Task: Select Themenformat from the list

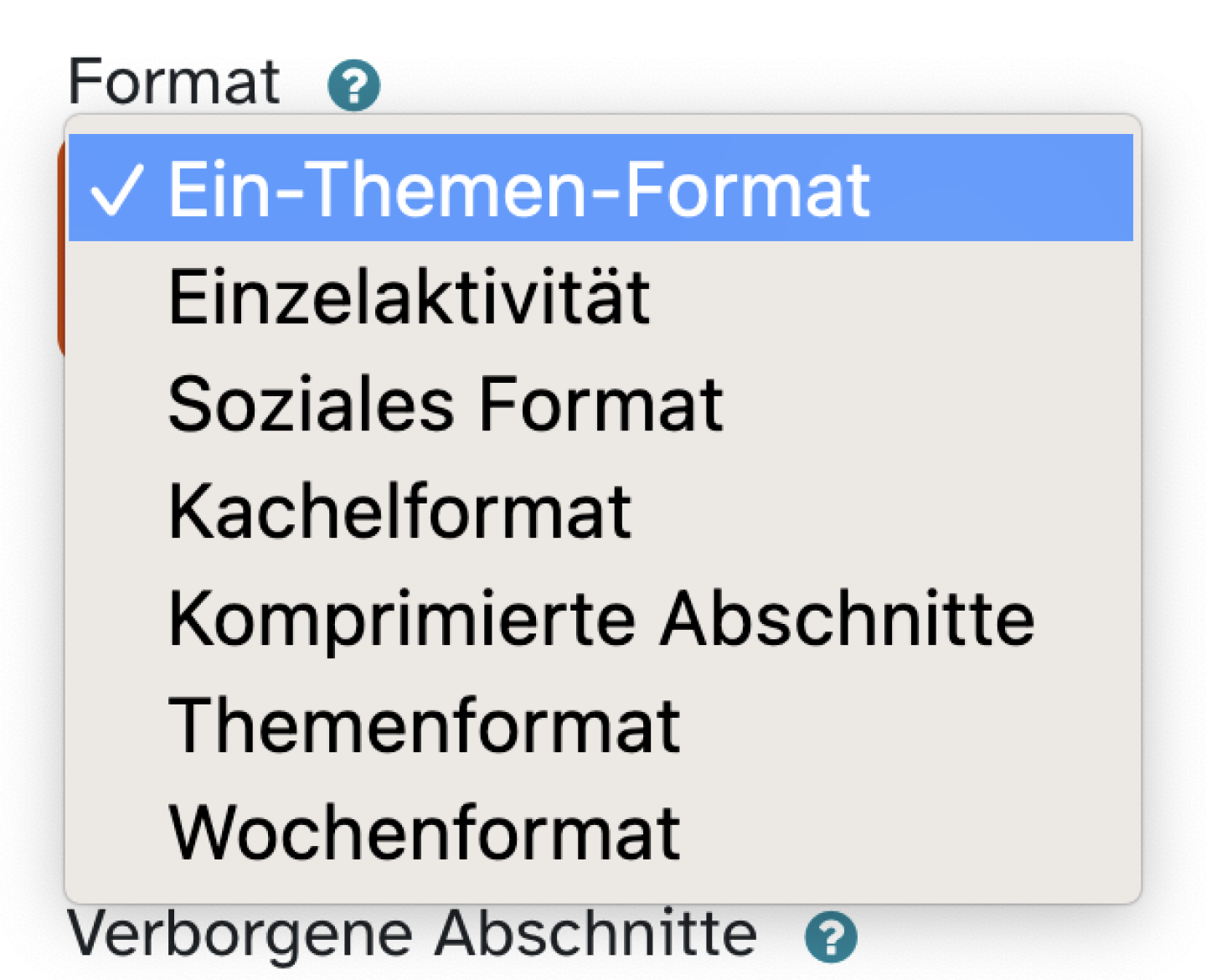Action: point(422,725)
